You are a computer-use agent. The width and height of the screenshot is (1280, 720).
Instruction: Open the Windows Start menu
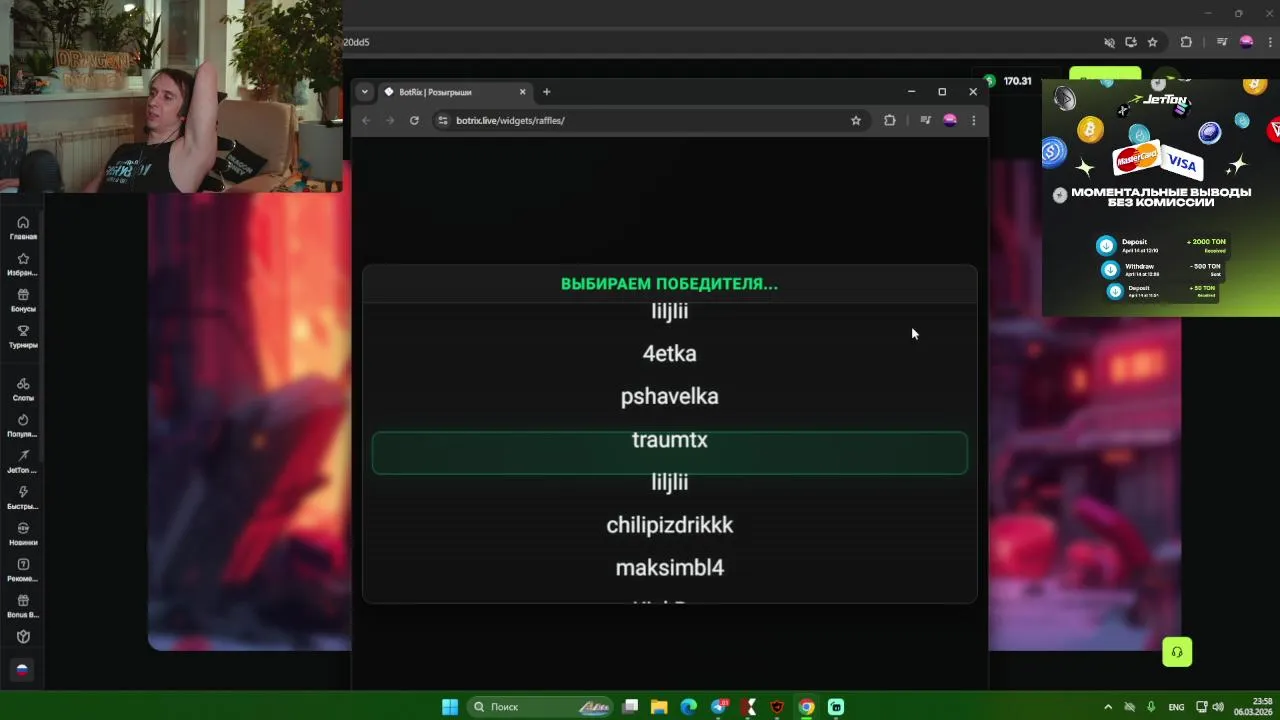click(450, 707)
